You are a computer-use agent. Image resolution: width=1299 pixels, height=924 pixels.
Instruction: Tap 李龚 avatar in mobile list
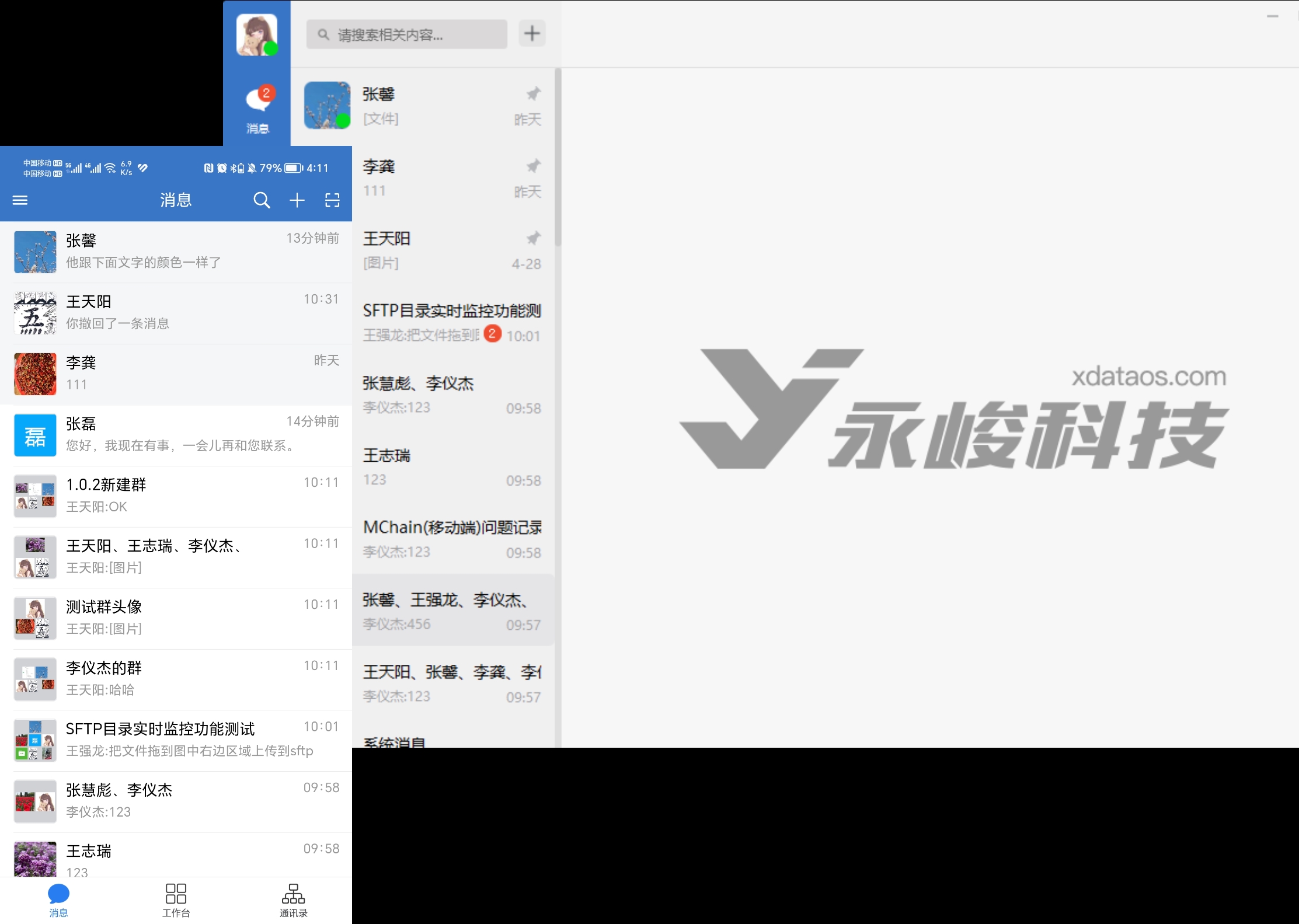[35, 374]
